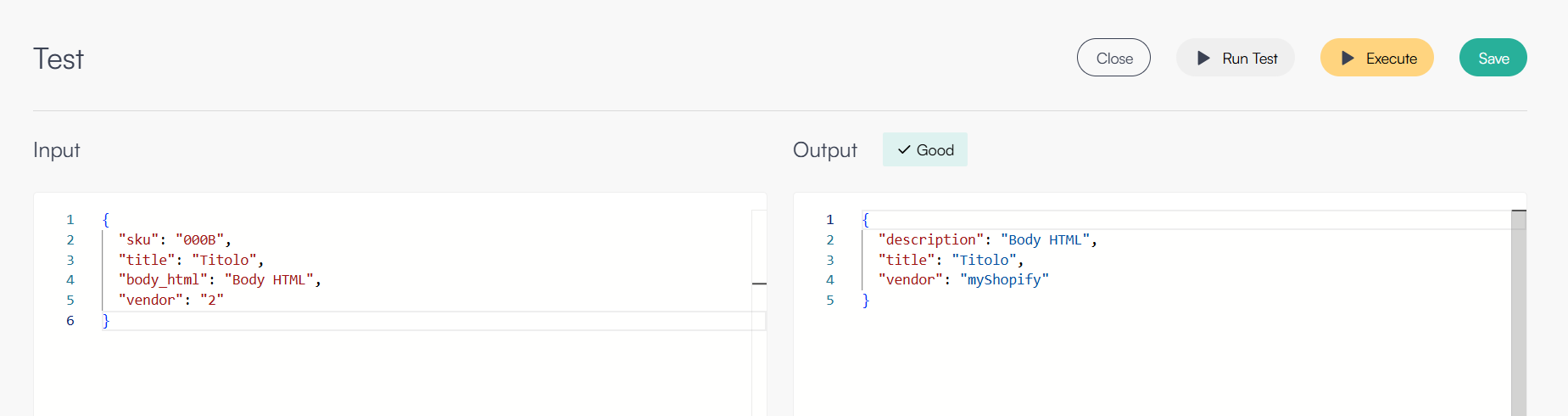1568x416 pixels.
Task: Click the play triangle icon on Execute
Action: click(x=1348, y=59)
